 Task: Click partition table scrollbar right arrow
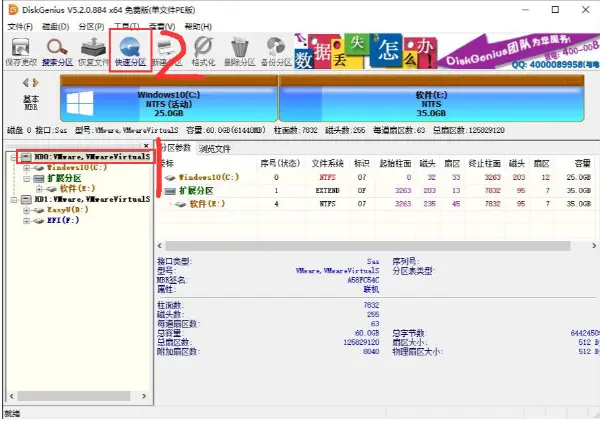click(594, 246)
